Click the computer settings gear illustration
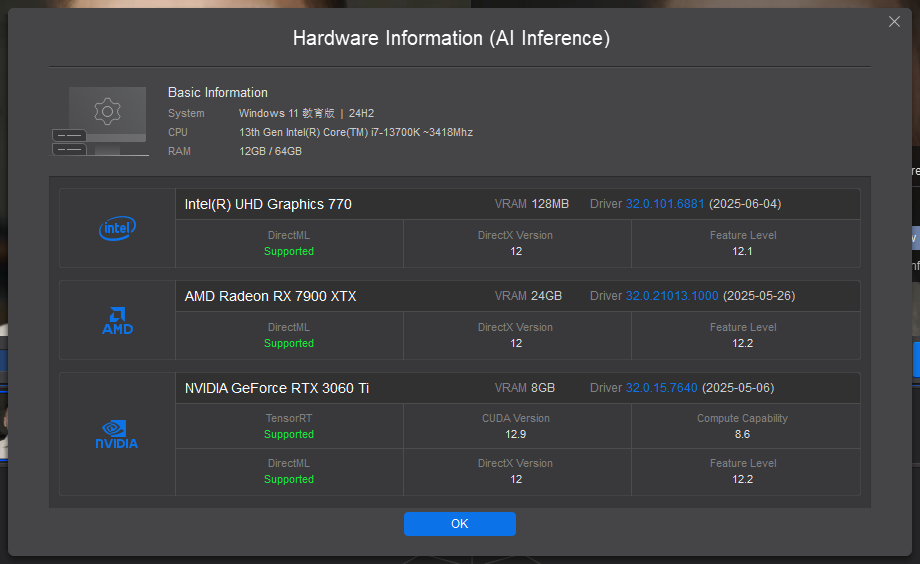Image resolution: width=920 pixels, height=564 pixels. (x=100, y=121)
